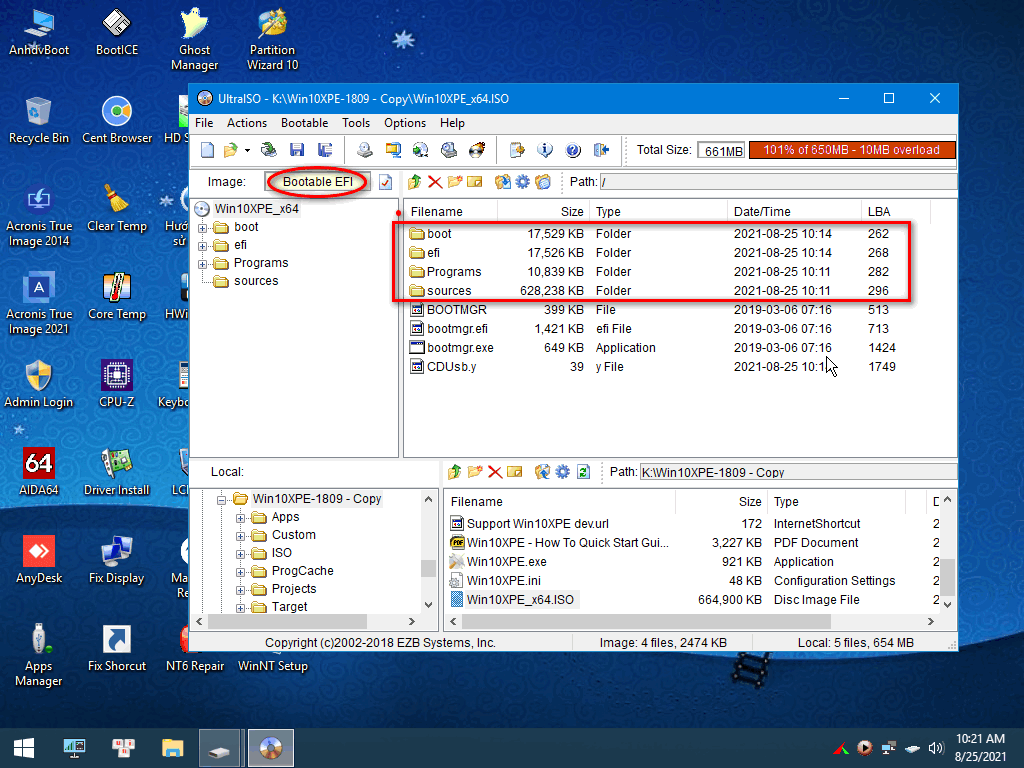1024x768 pixels.
Task: Open the Bootable menu
Action: 304,123
